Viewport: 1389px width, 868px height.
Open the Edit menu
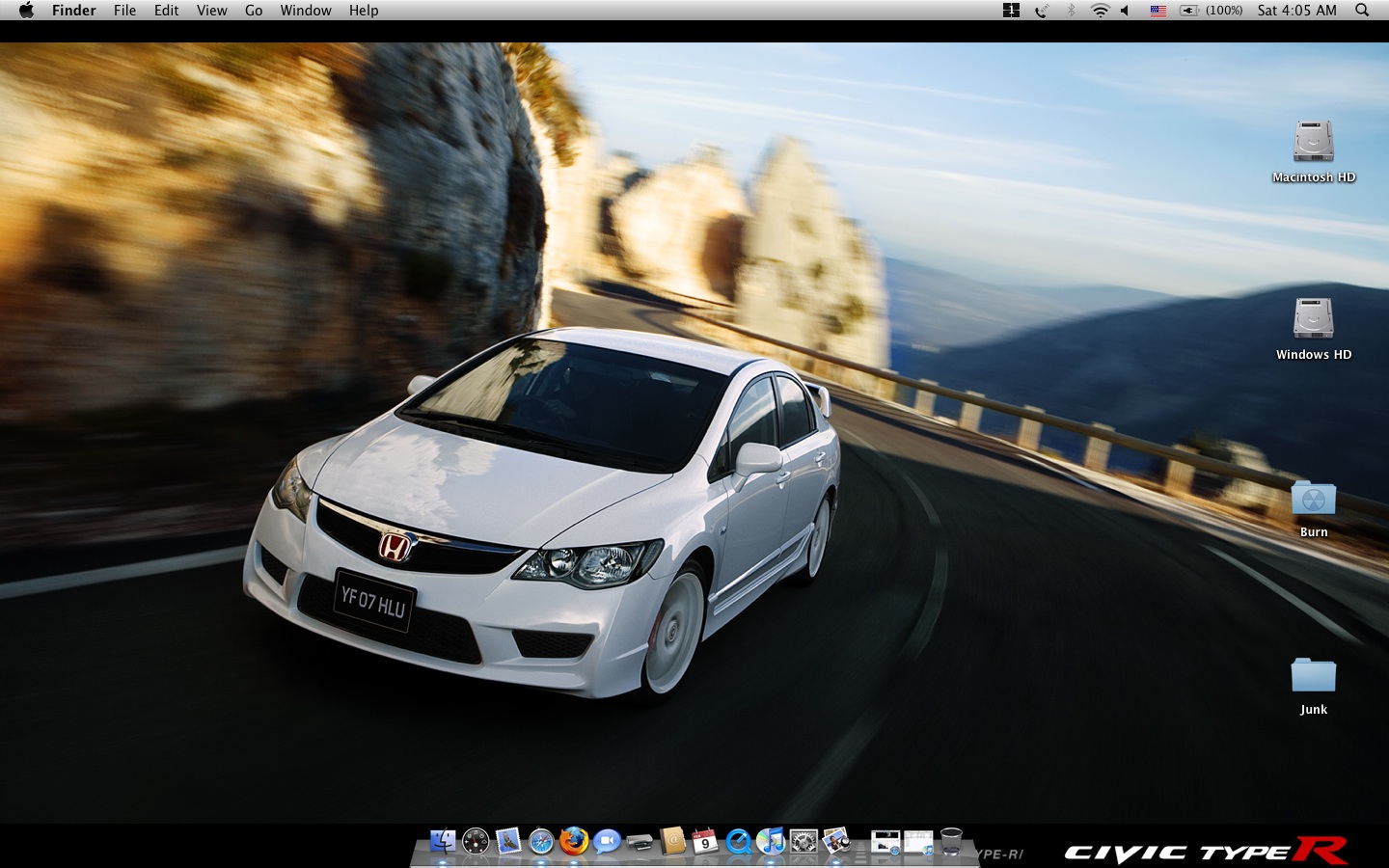click(x=166, y=11)
